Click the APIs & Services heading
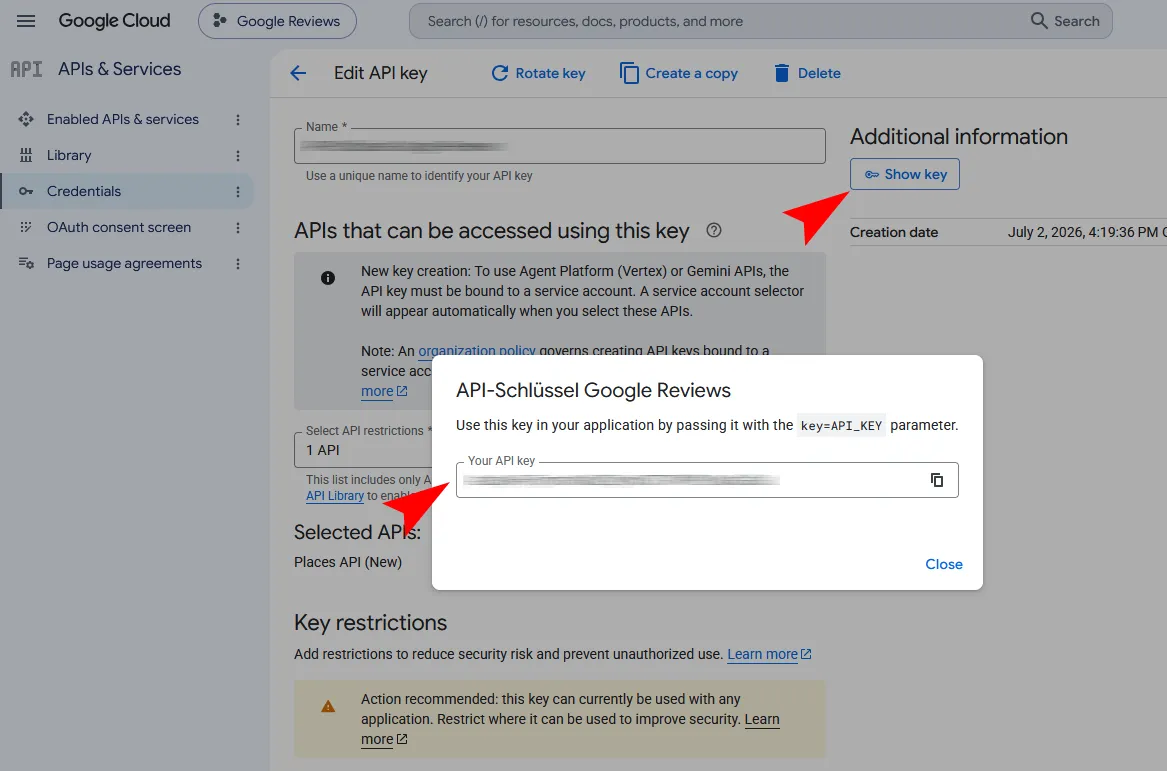1167x771 pixels. tap(119, 69)
